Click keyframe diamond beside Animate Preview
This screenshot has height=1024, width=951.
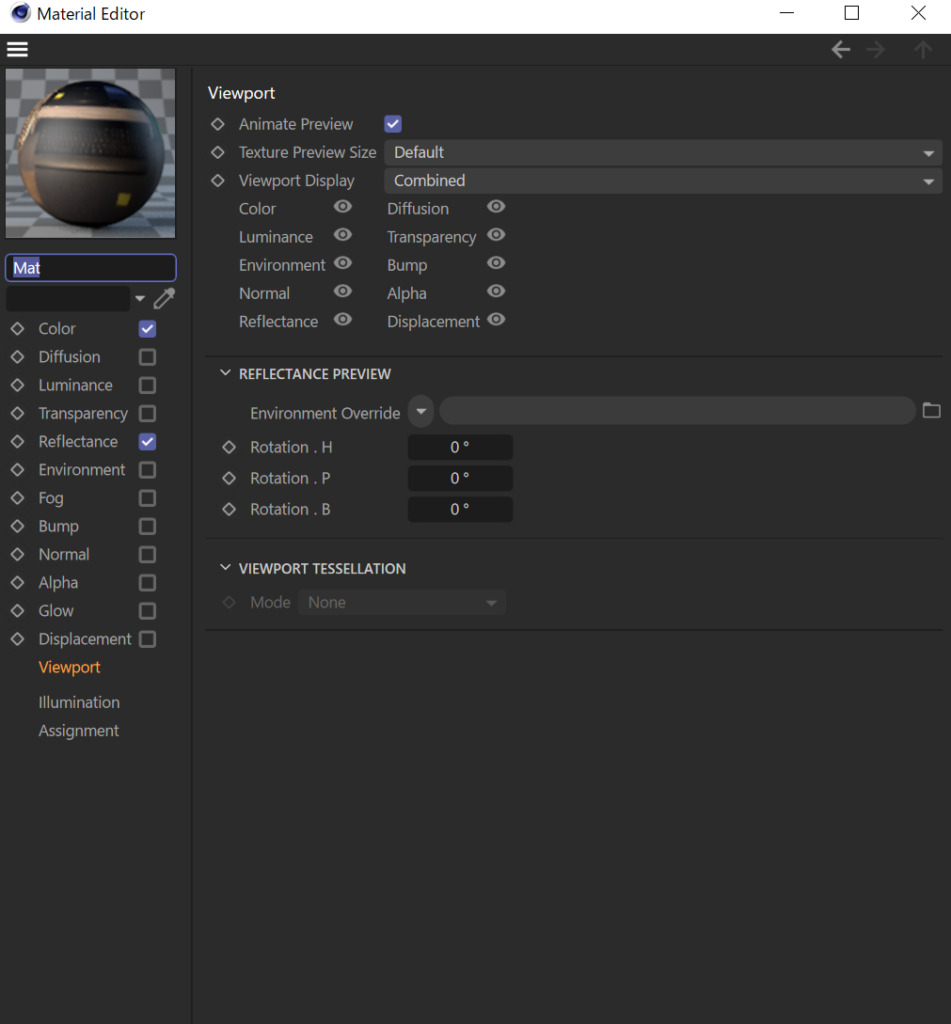click(218, 124)
